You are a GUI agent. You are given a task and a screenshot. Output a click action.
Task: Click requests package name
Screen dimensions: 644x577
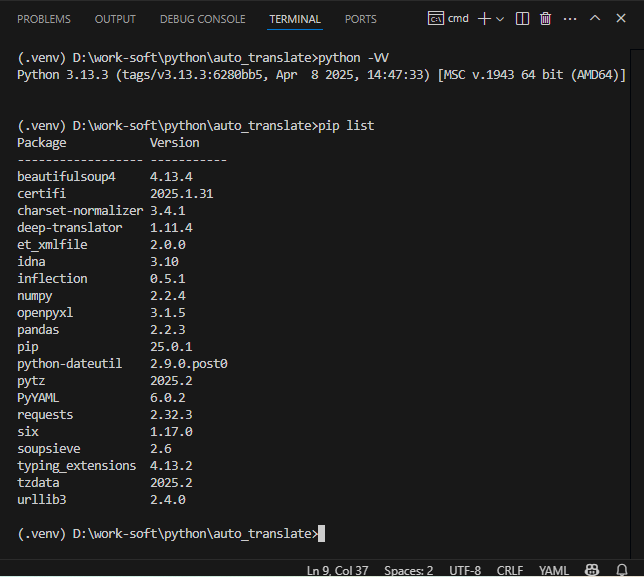tap(45, 415)
